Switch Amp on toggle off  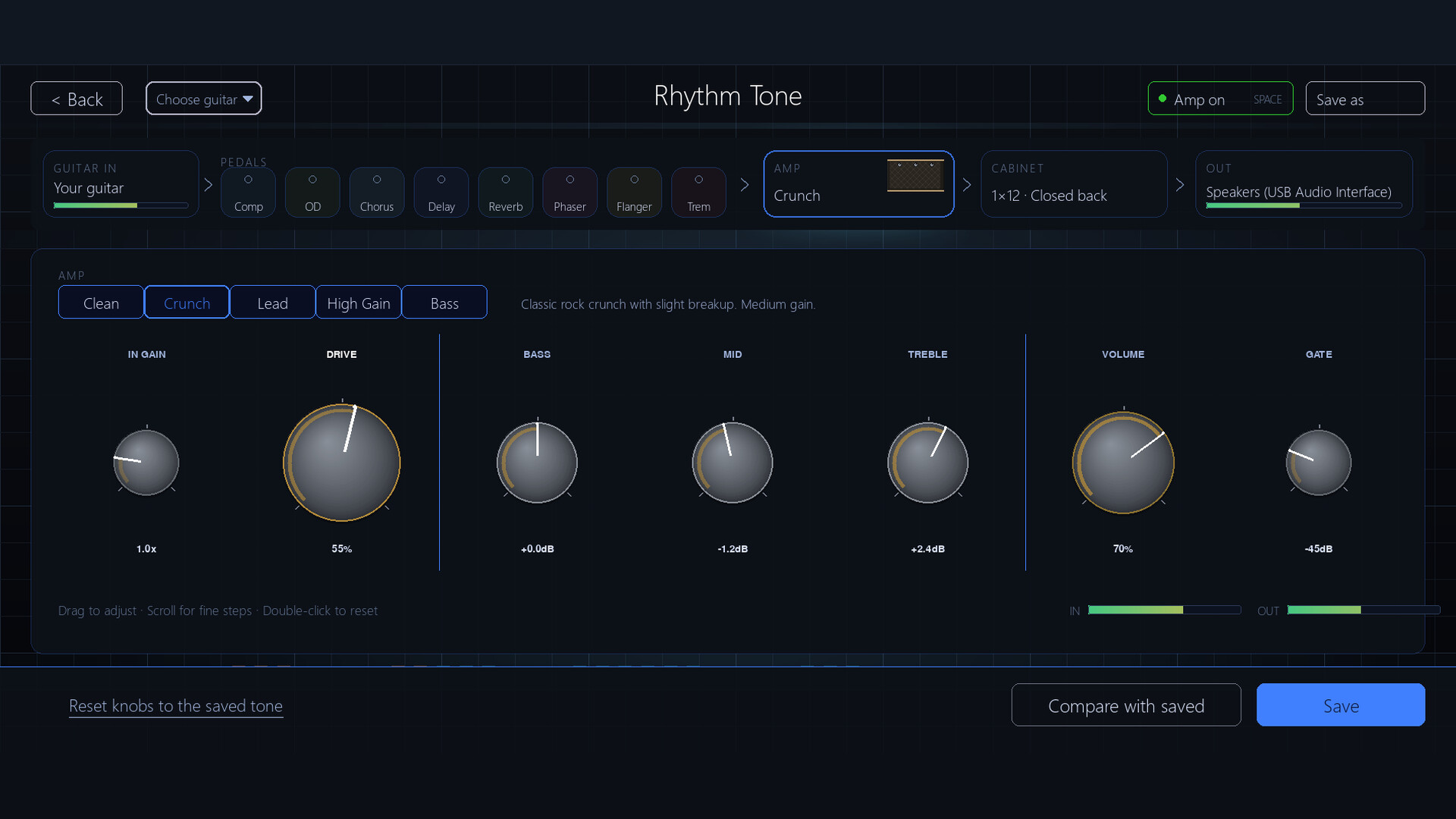click(1220, 99)
